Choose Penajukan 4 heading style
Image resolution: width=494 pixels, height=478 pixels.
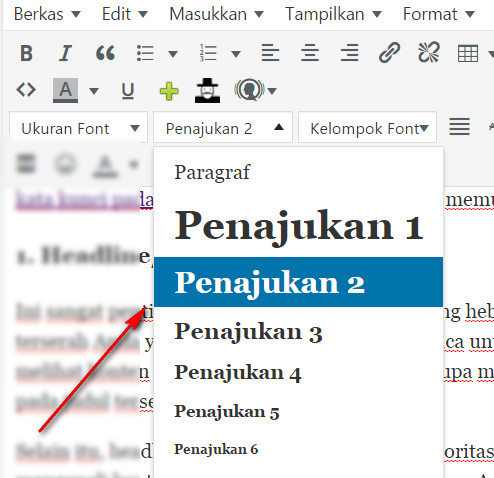pos(298,372)
